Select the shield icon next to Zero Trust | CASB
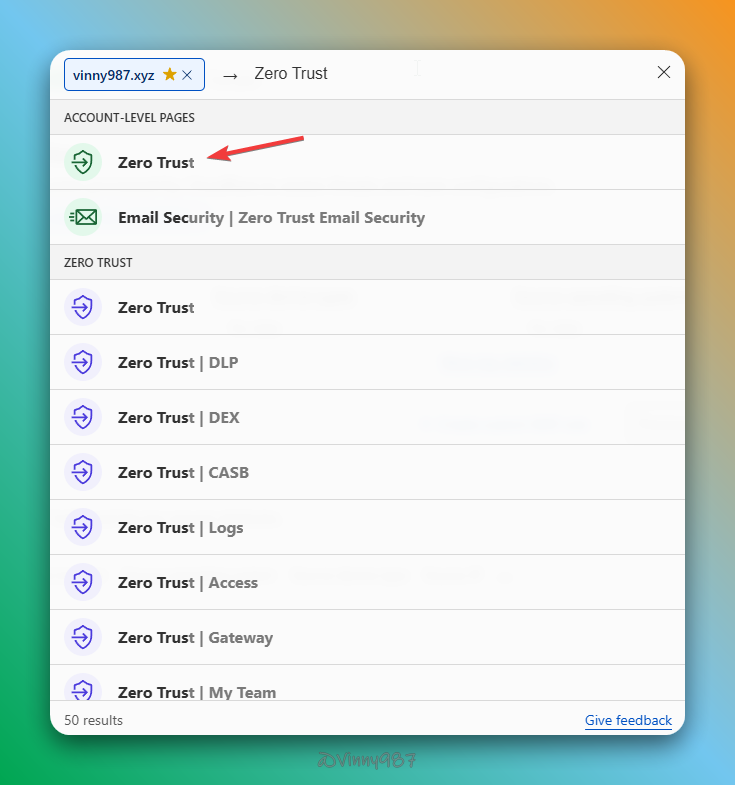The image size is (735, 785). point(83,472)
